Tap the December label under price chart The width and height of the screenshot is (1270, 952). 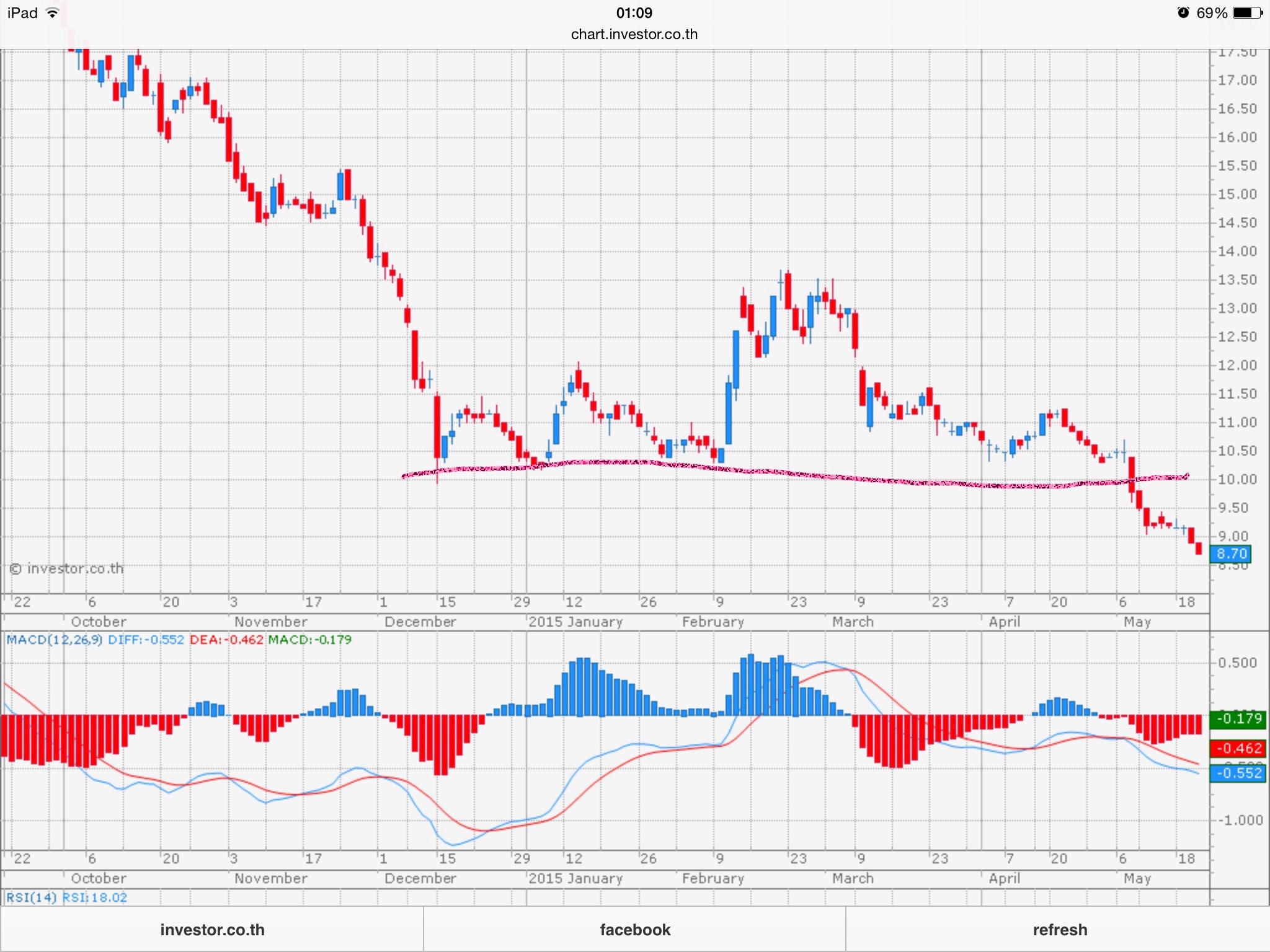click(420, 622)
